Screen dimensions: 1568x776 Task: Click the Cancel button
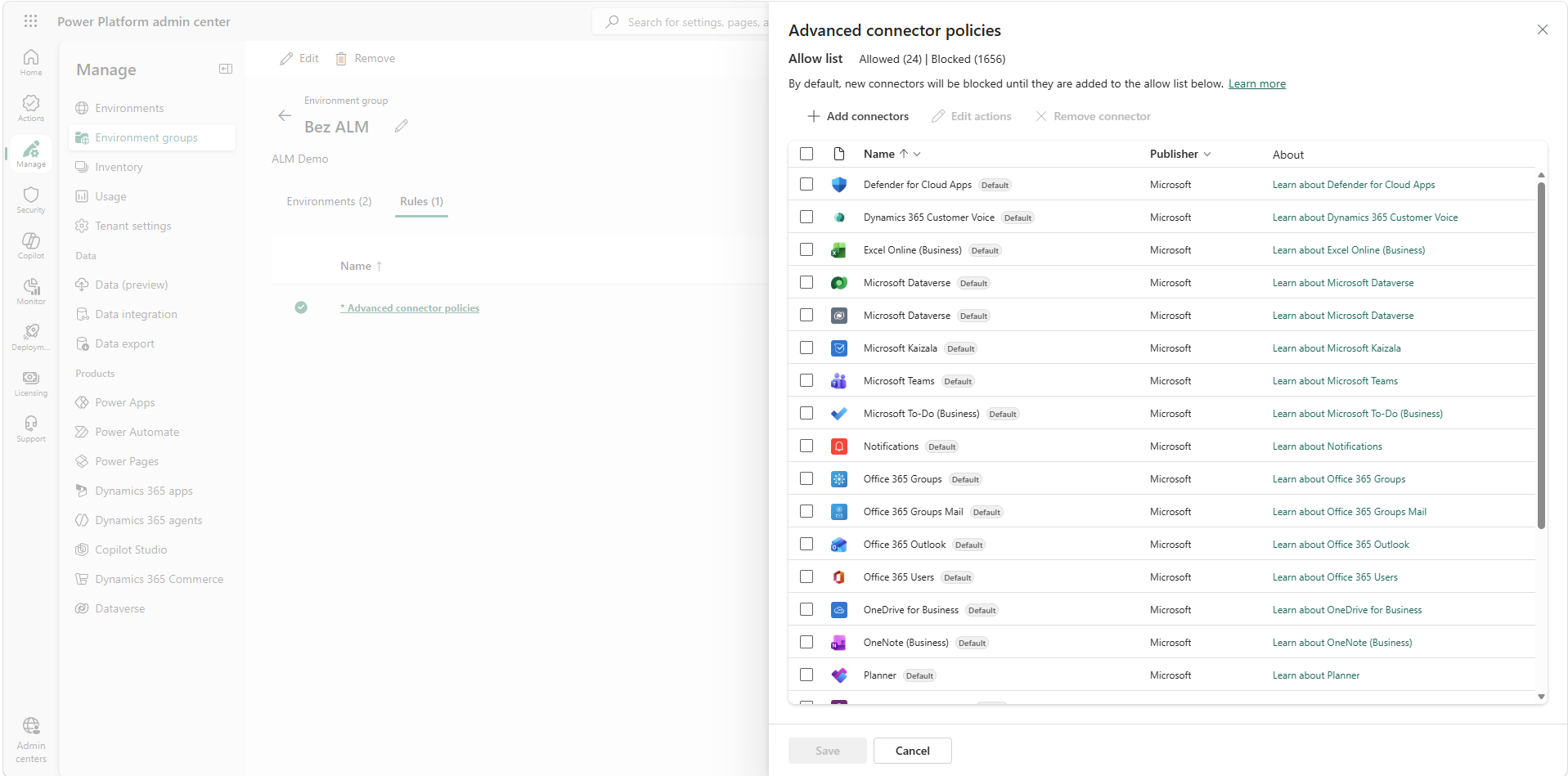[x=912, y=751]
